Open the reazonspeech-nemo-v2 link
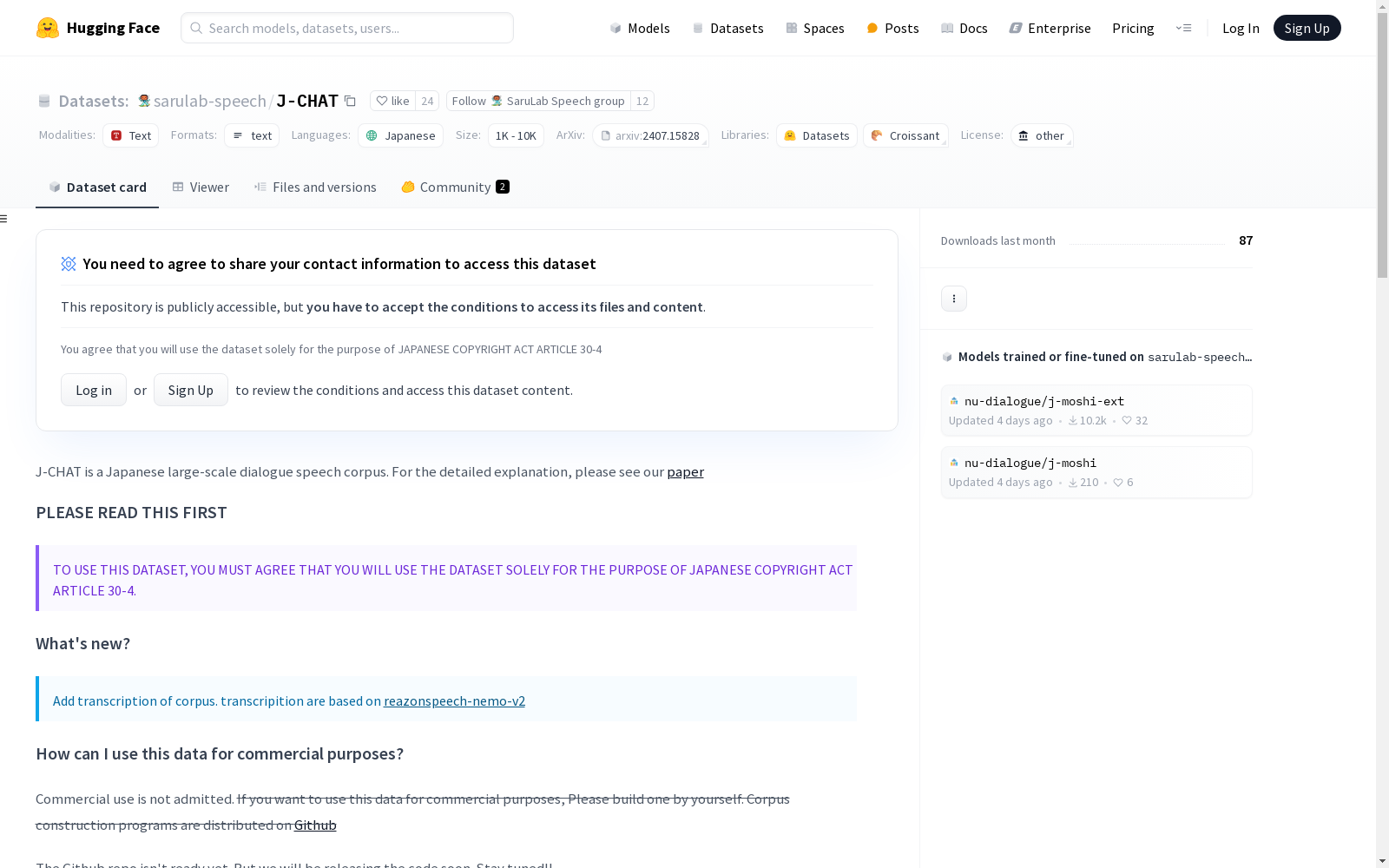 454,701
